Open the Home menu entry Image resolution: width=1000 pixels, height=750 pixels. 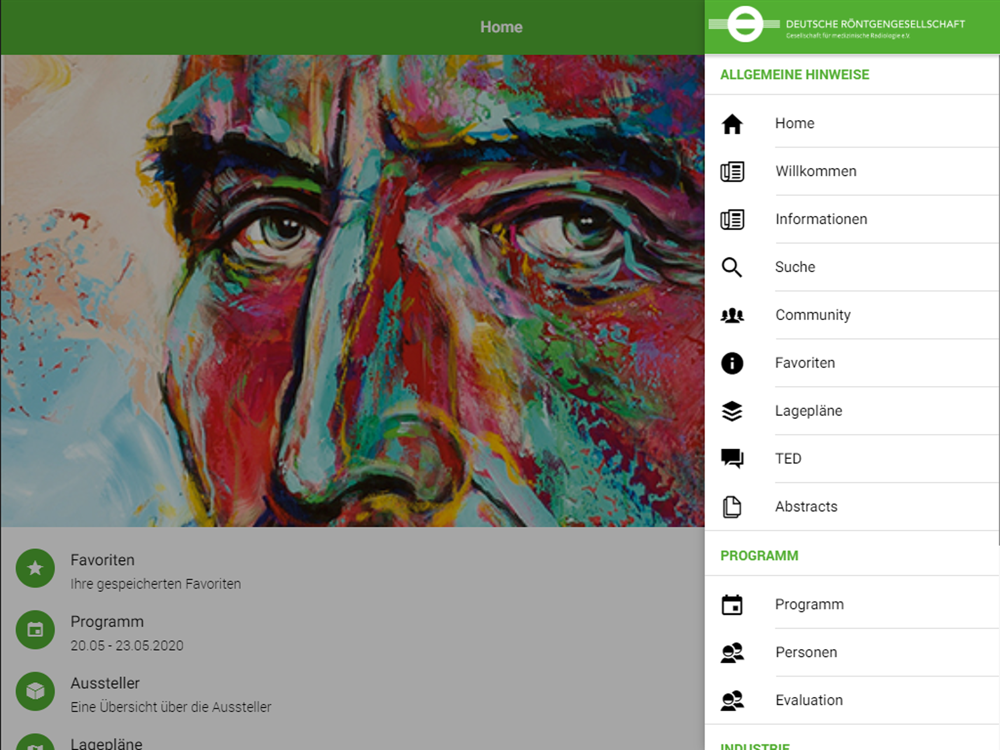[852, 123]
